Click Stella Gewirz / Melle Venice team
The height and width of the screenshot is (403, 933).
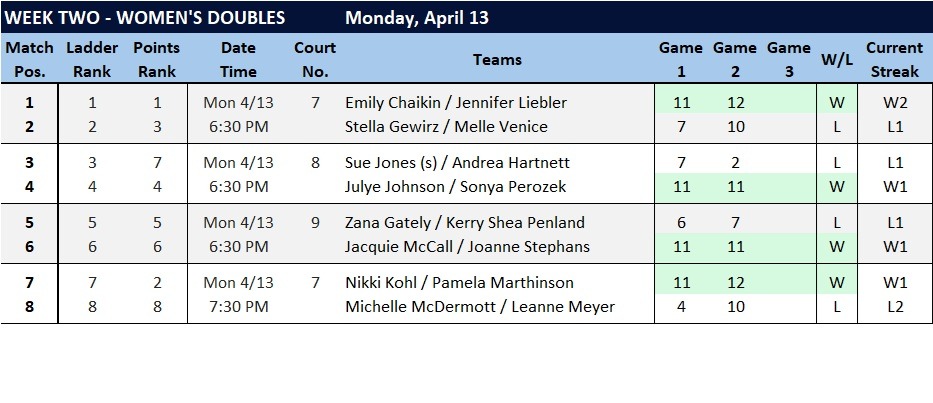tap(446, 127)
